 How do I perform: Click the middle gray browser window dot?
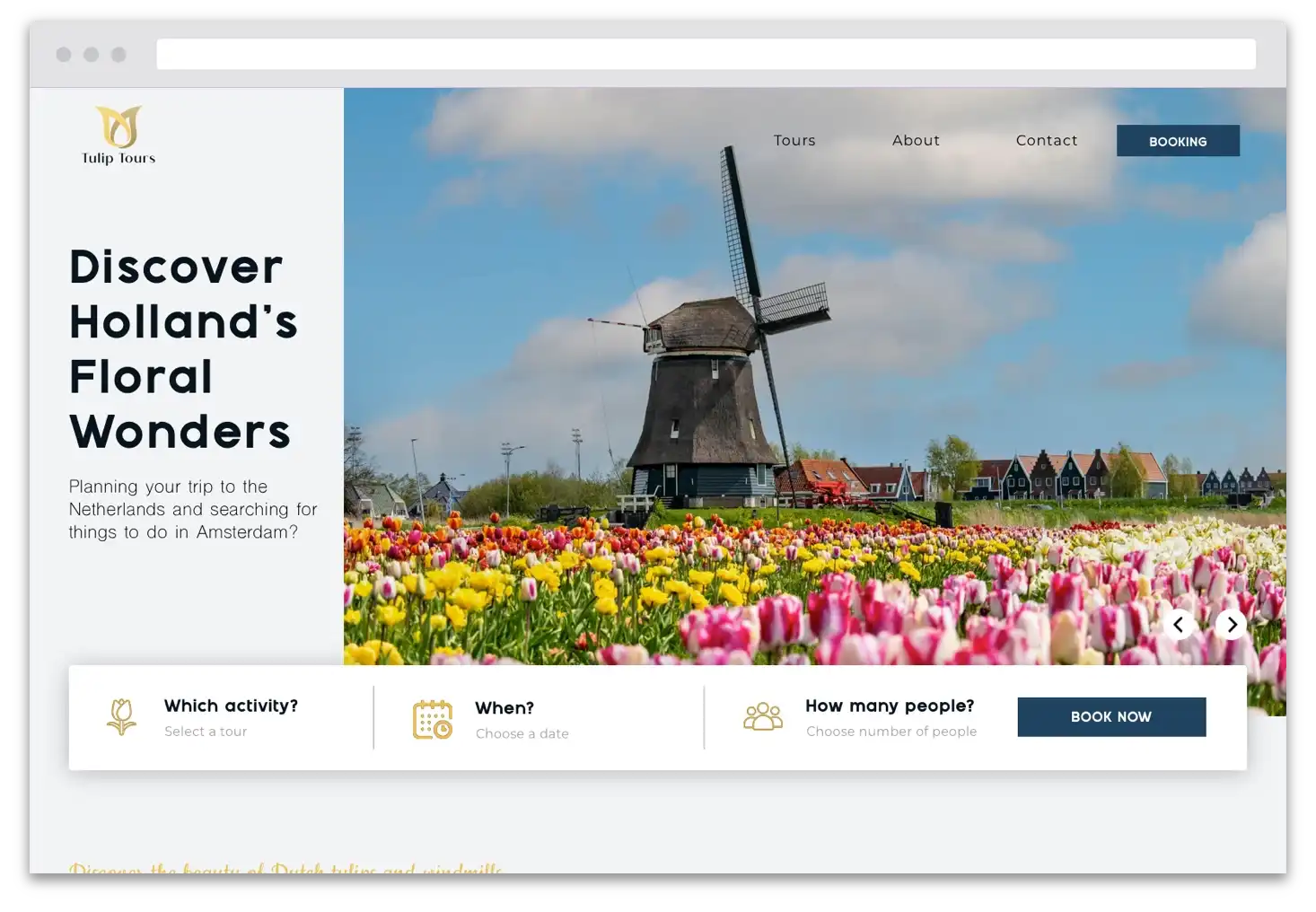pyautogui.click(x=91, y=55)
